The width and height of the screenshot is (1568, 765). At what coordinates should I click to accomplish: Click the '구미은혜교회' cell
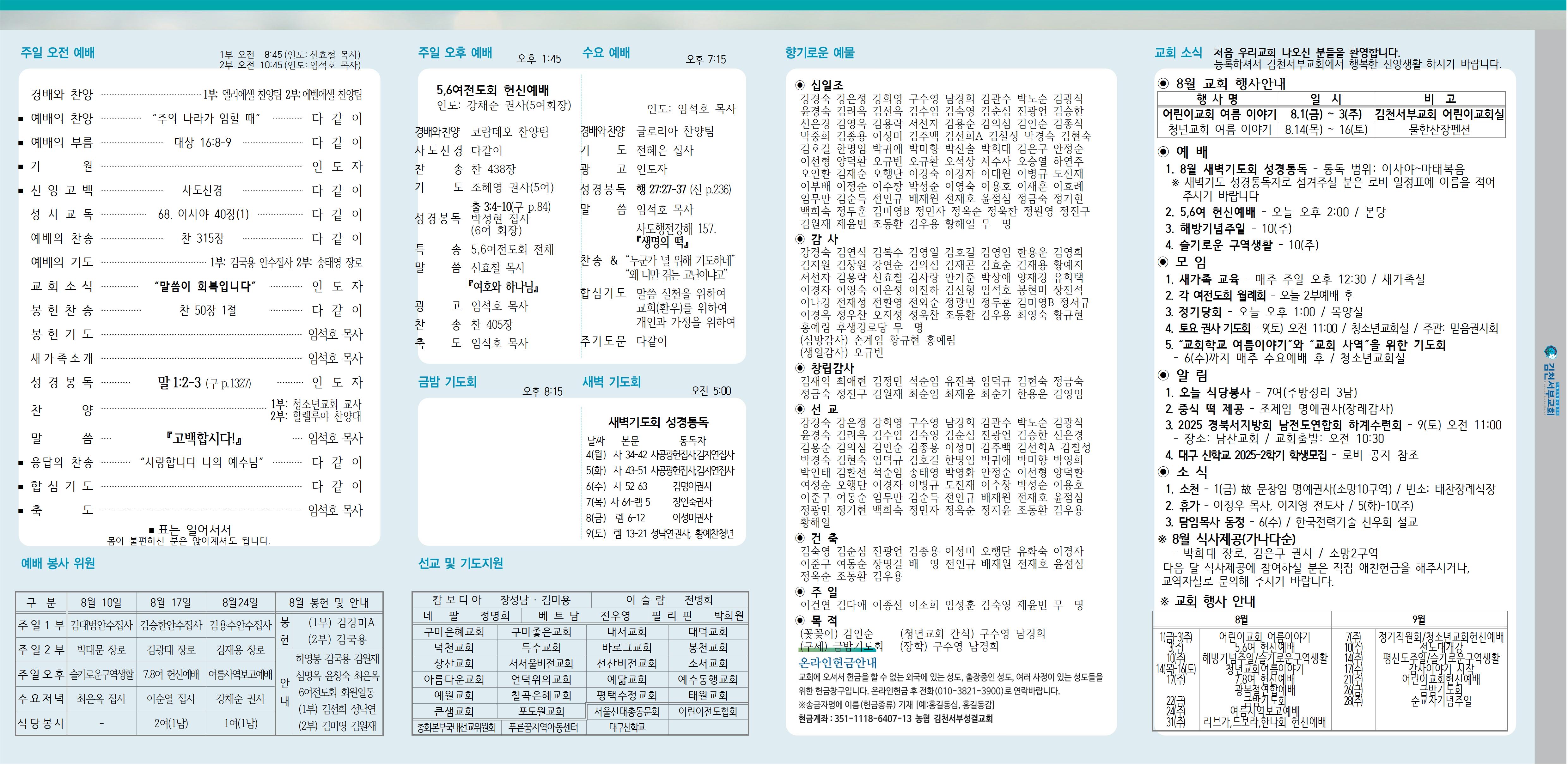[x=455, y=632]
